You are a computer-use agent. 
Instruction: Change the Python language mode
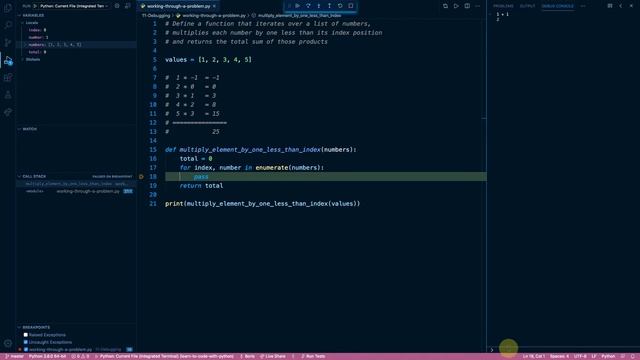tap(608, 356)
